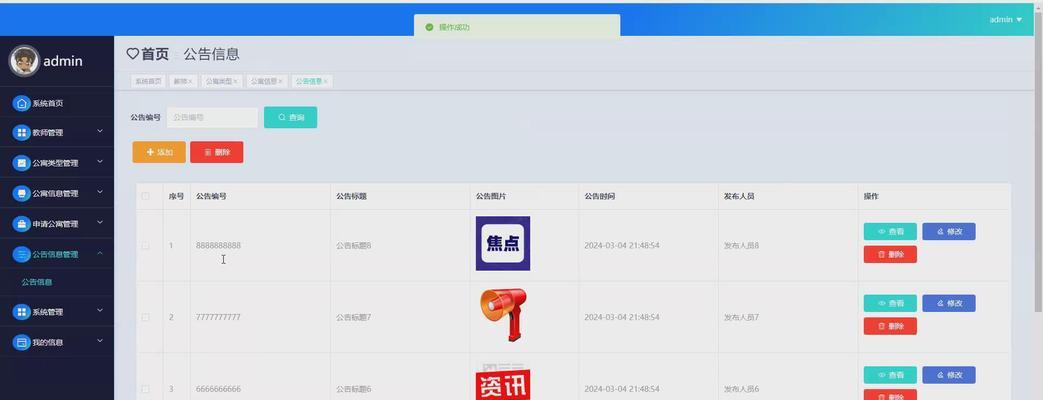Screen dimensions: 1043x400
Task: Switch to the 系统首页 tab
Action: pyautogui.click(x=148, y=81)
